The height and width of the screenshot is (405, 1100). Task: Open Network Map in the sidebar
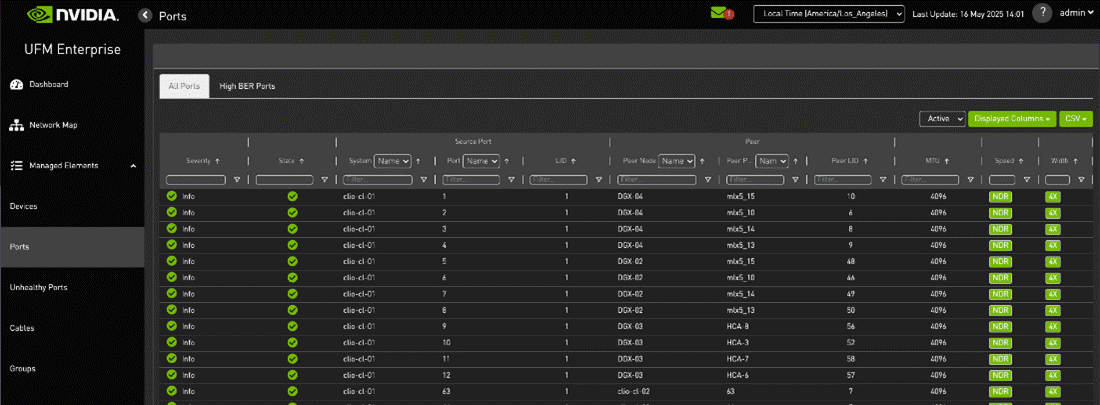point(53,126)
